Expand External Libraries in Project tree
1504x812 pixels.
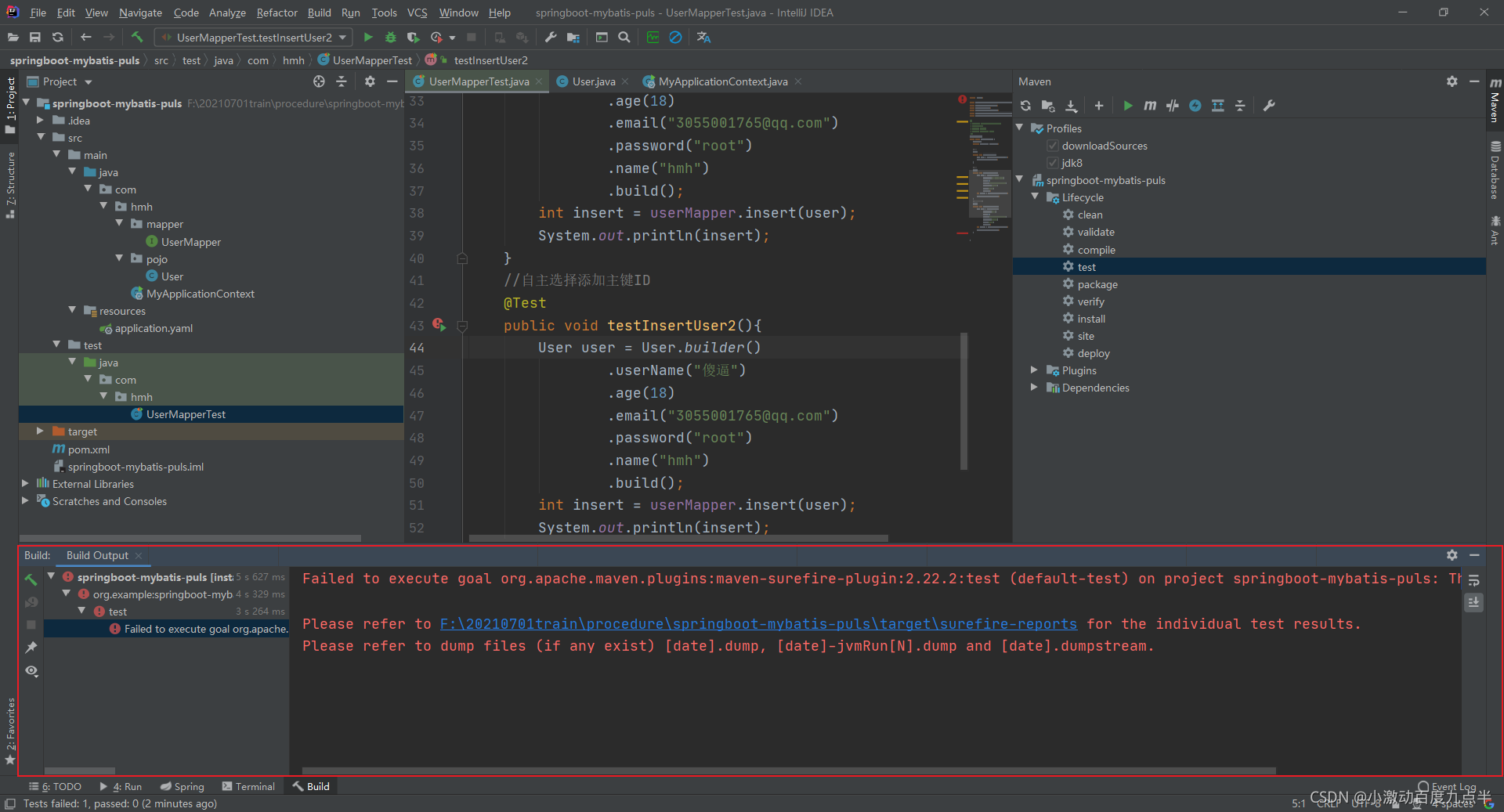coord(25,483)
